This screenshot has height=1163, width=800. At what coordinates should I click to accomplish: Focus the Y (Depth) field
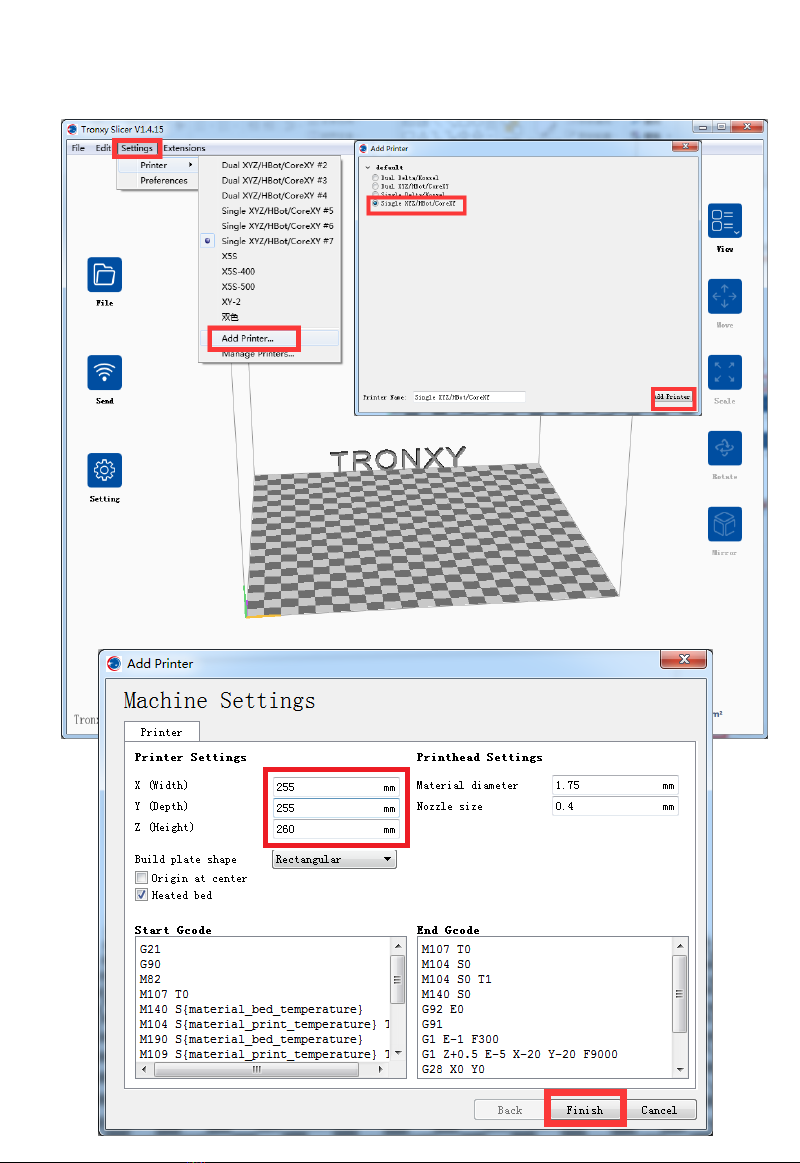337,808
